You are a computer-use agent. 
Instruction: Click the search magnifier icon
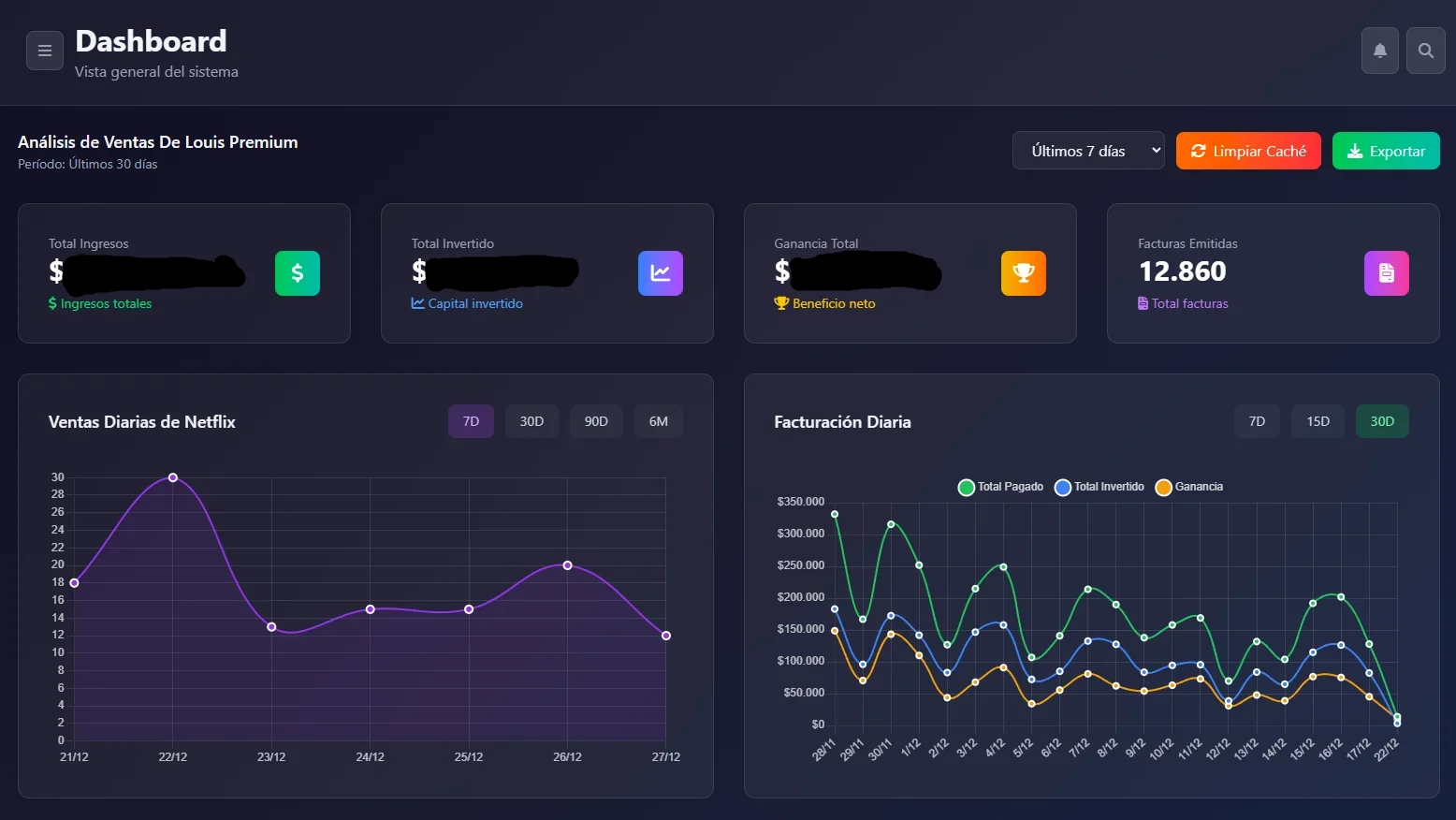[x=1426, y=51]
